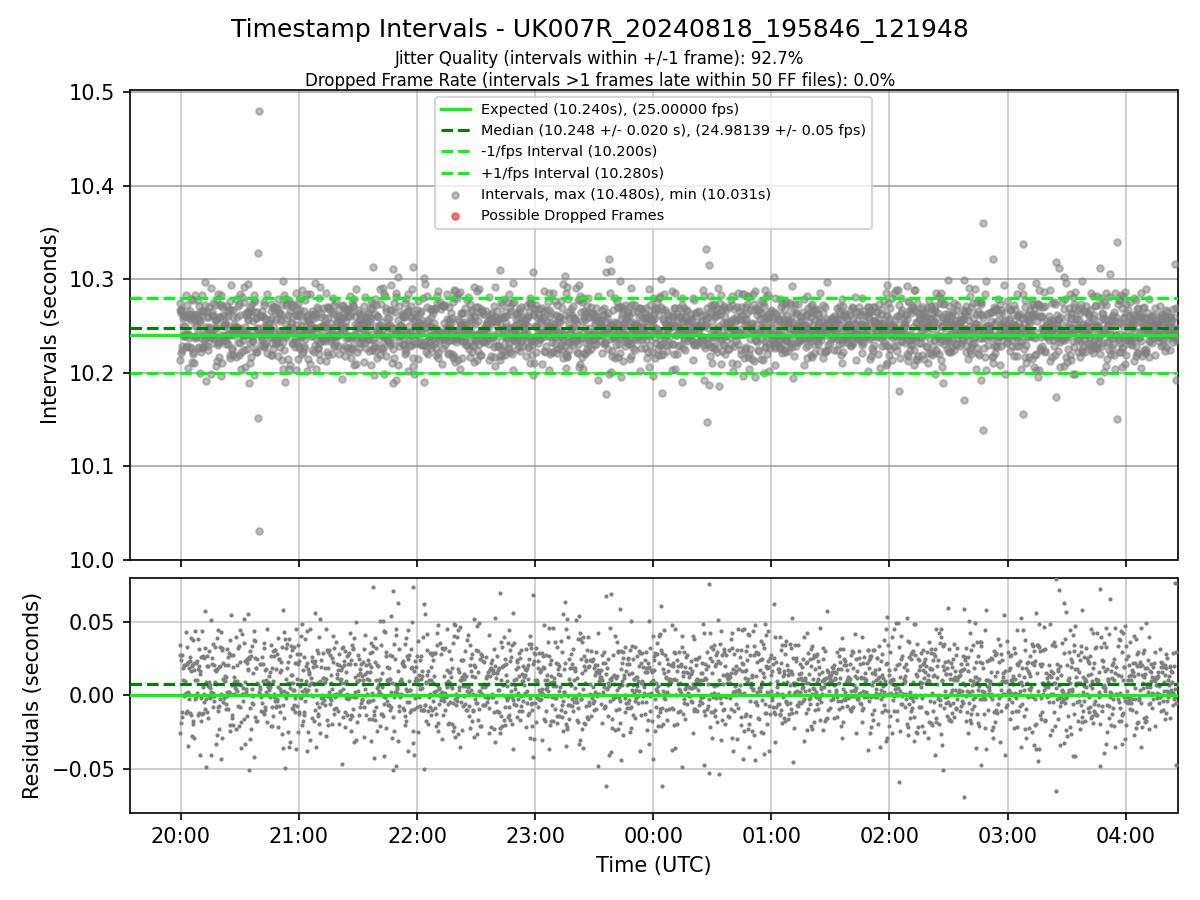This screenshot has height=900, width=1200.
Task: Click the x-axis tick label '21:00'
Action: coord(299,834)
